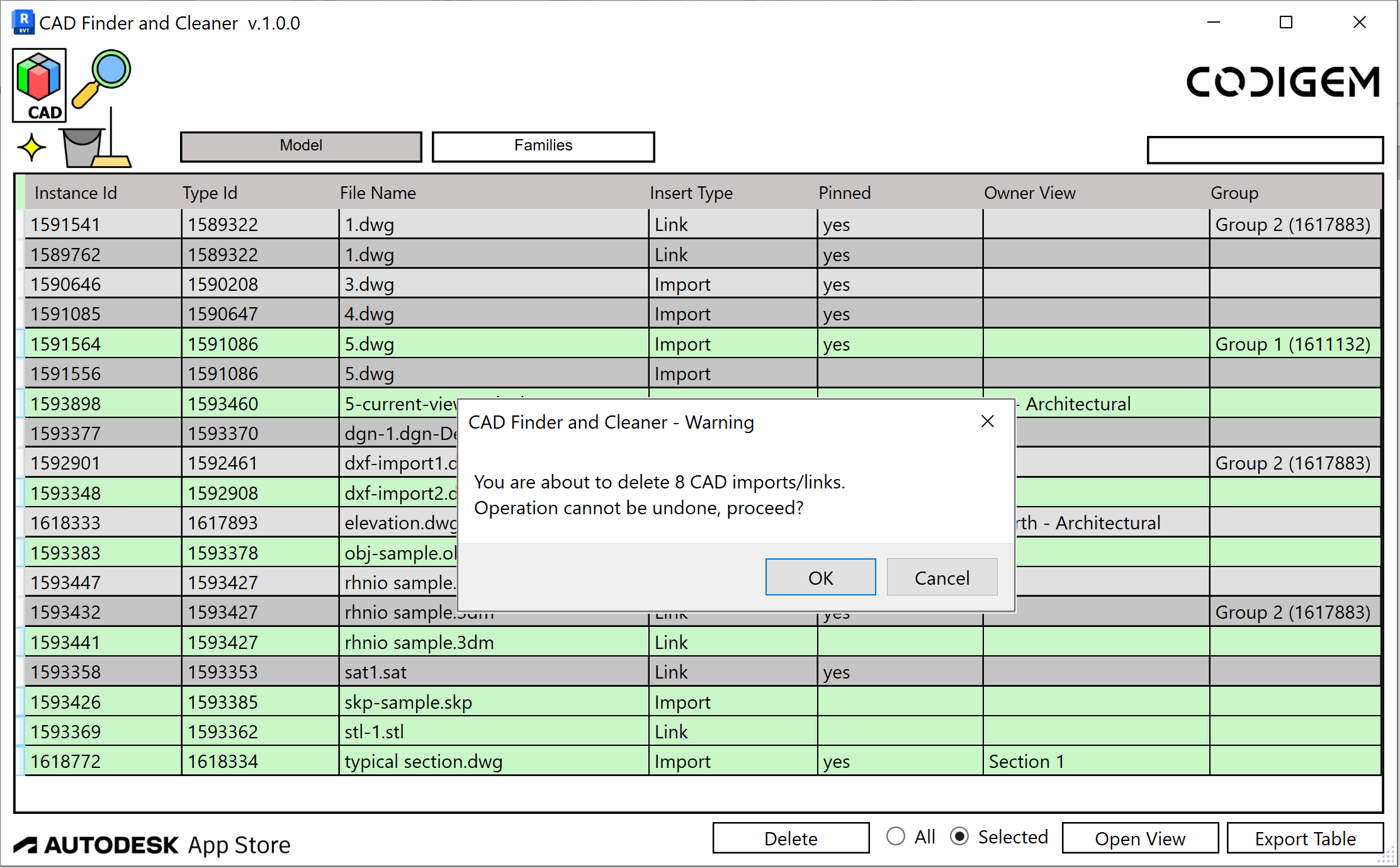Click the Revit app icon in title bar
The width and height of the screenshot is (1400, 868).
pos(23,22)
